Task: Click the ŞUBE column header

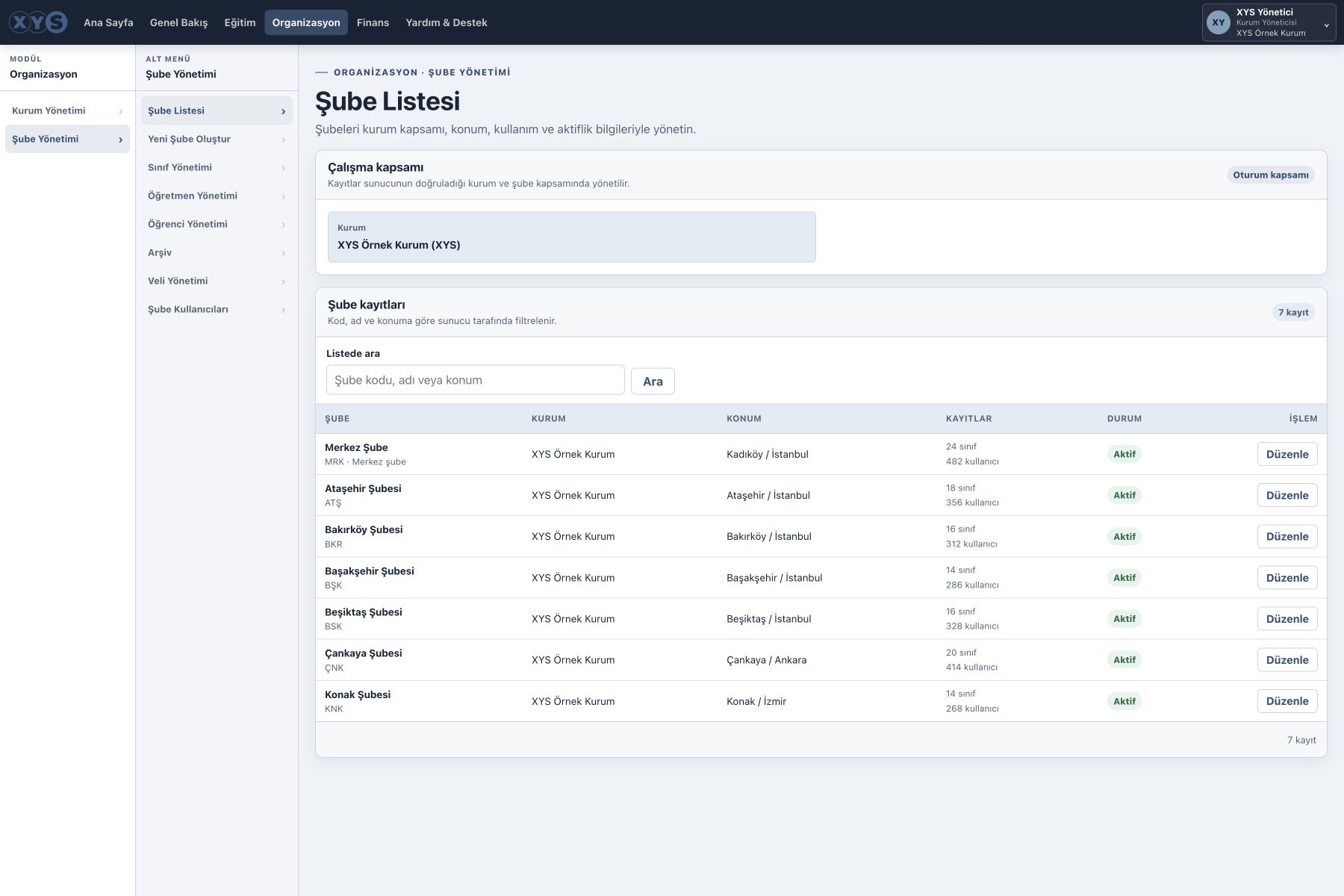Action: click(337, 419)
